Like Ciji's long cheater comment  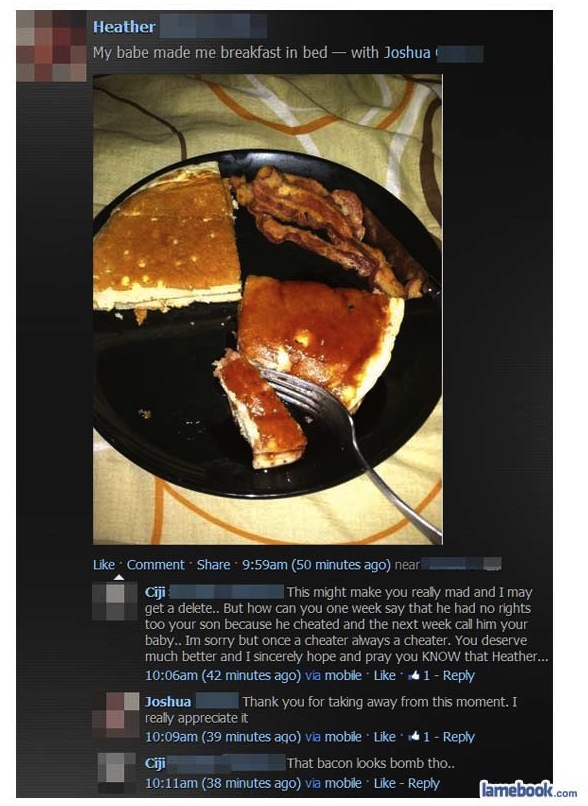(384, 675)
